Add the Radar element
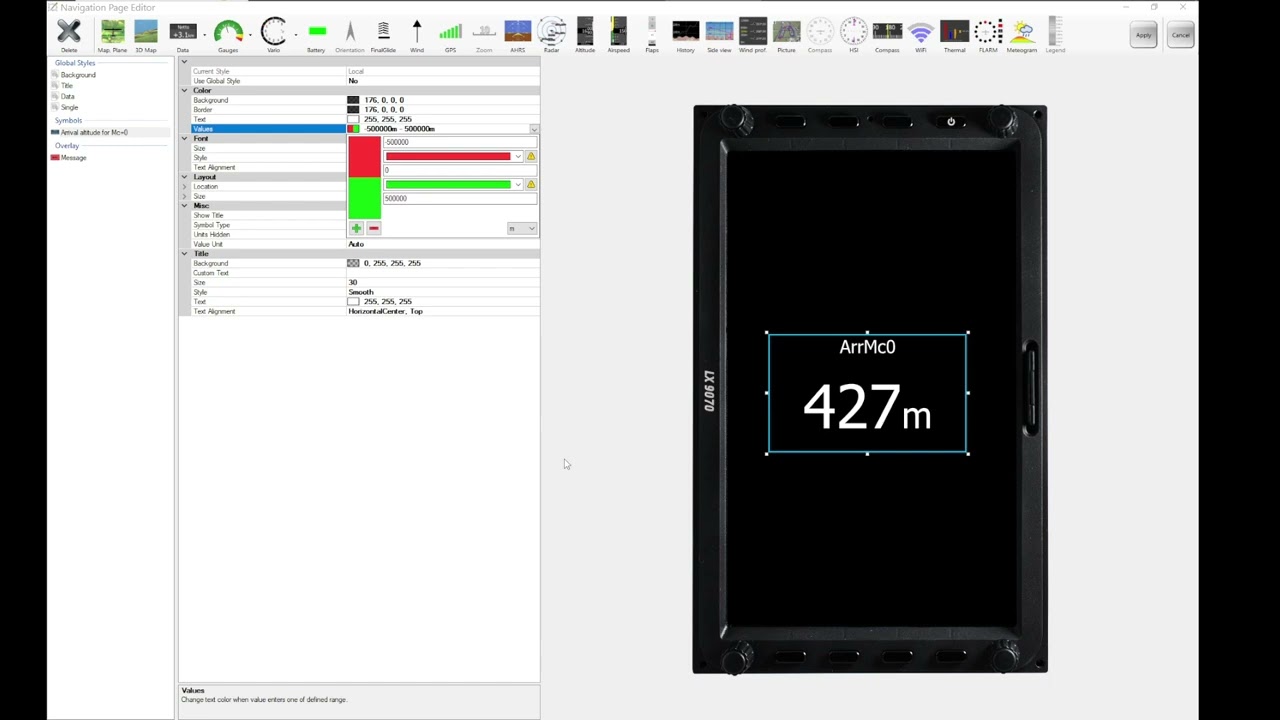 [552, 34]
